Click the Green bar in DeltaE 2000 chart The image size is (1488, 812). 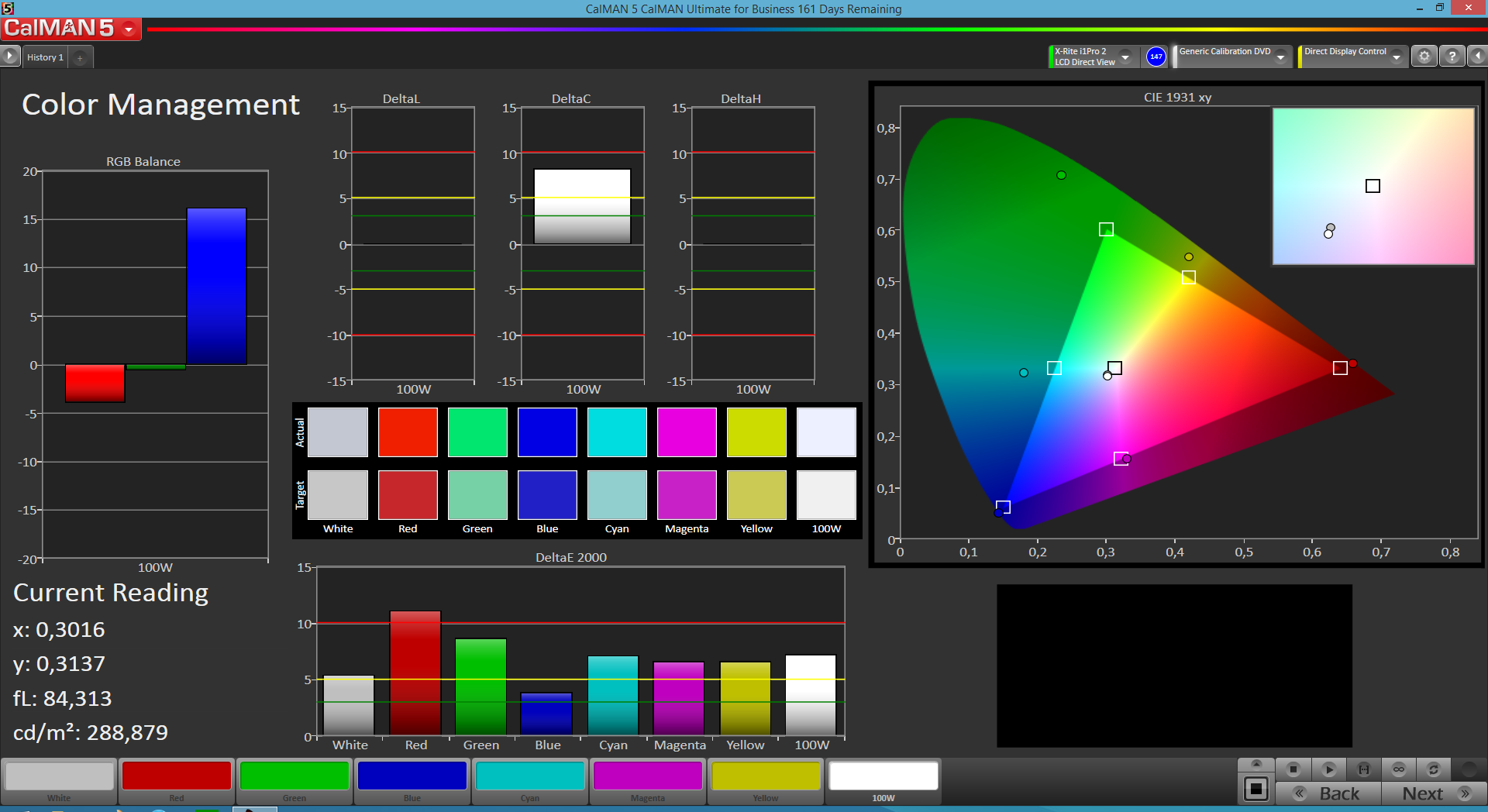[x=481, y=686]
